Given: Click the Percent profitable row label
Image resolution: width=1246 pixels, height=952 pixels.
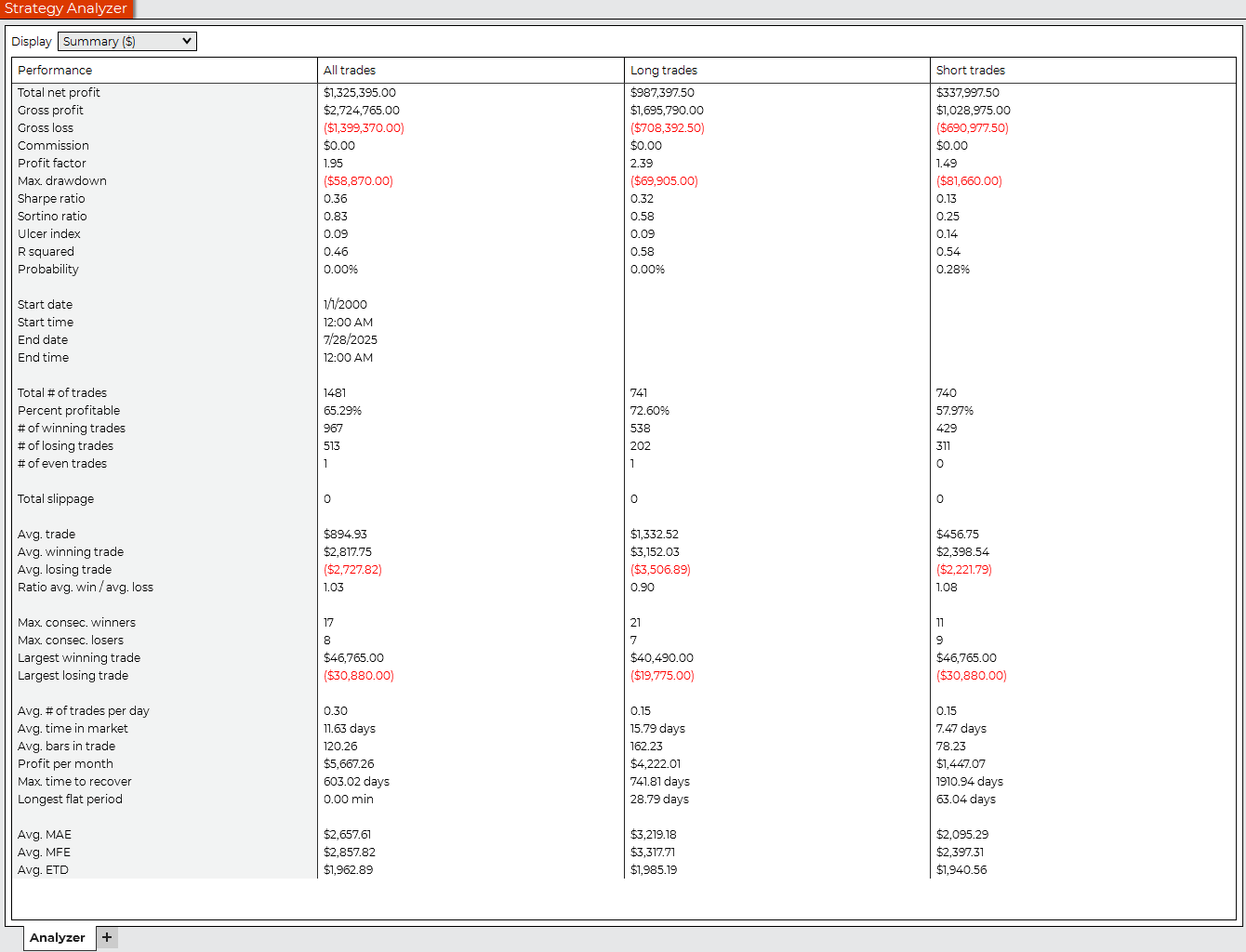Looking at the screenshot, I should coord(69,411).
